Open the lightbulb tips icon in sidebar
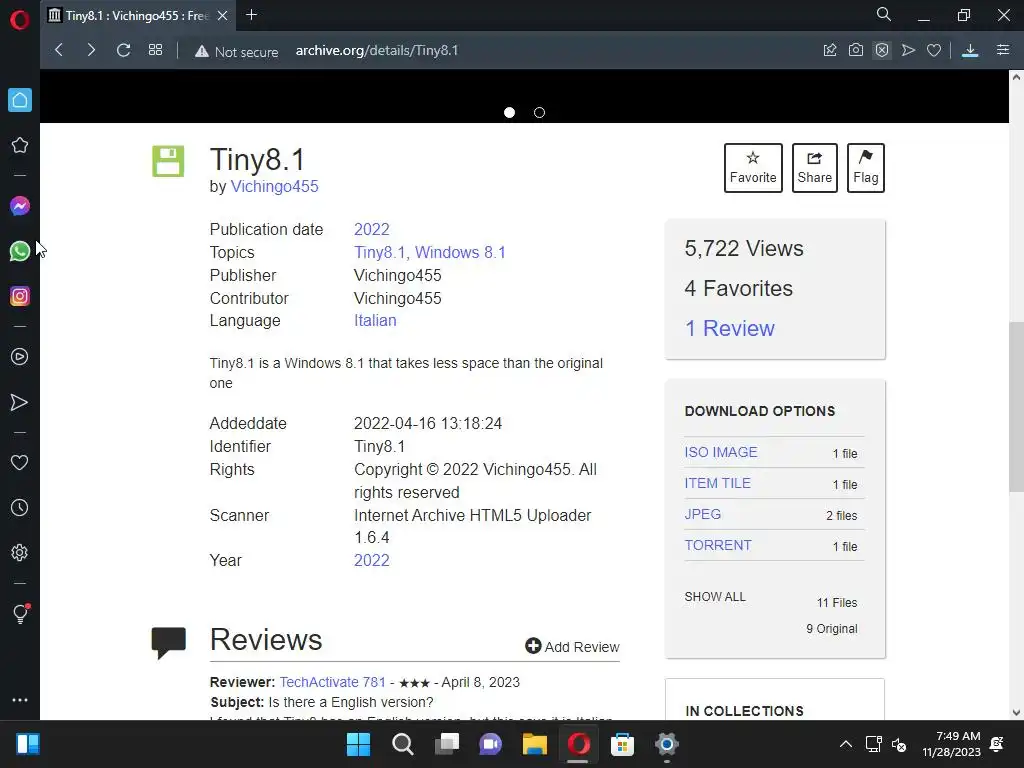This screenshot has width=1024, height=768. point(20,613)
